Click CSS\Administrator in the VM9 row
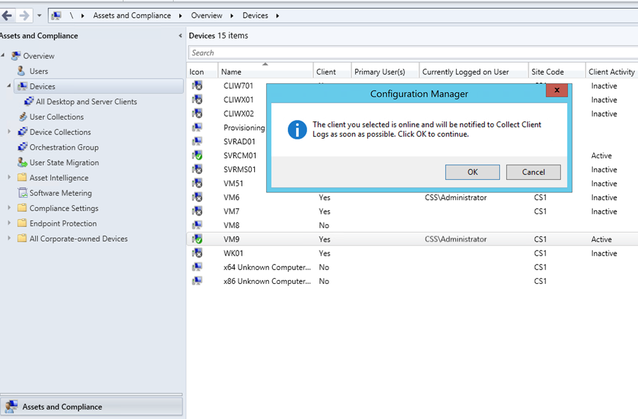638x419 pixels. tap(456, 239)
